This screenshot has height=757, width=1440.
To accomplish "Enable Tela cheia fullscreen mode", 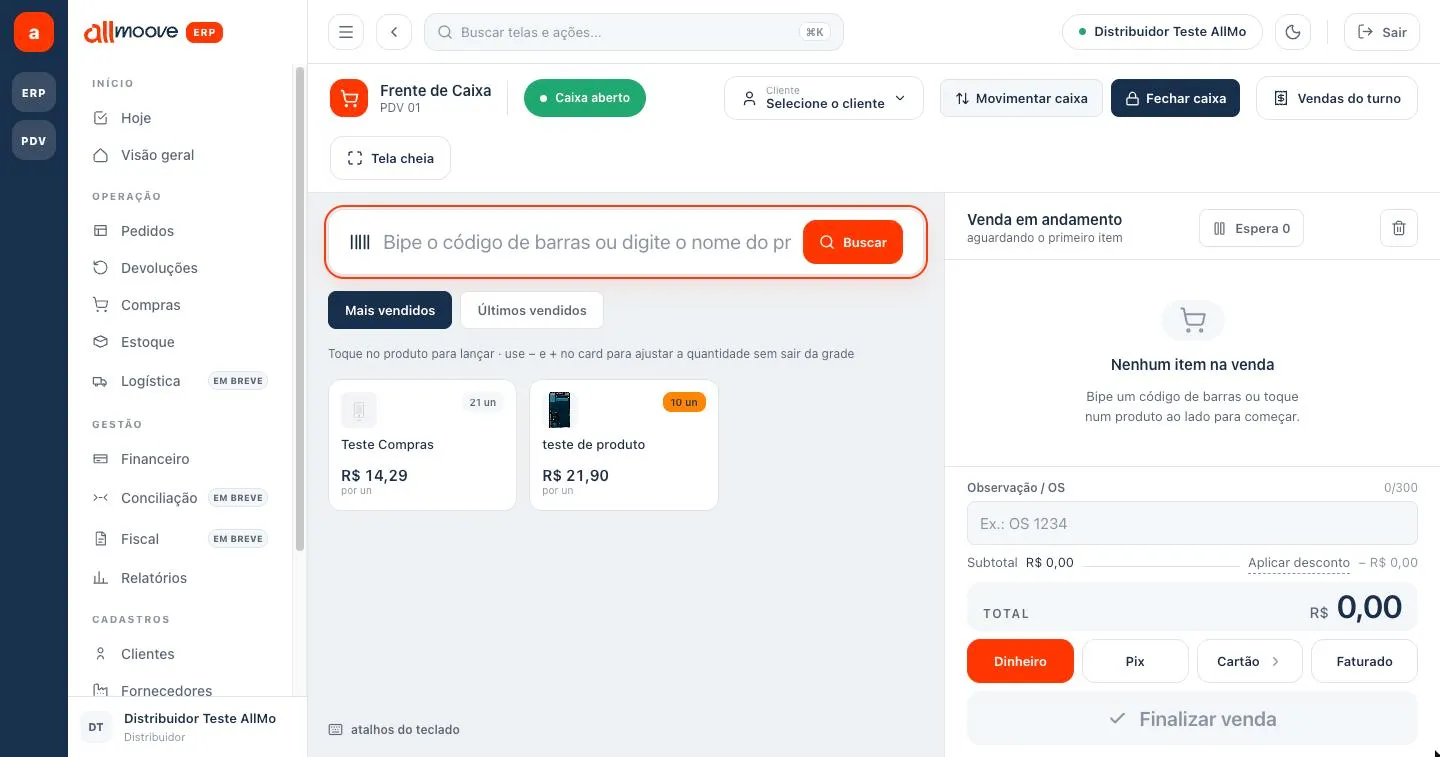I will click(x=390, y=158).
